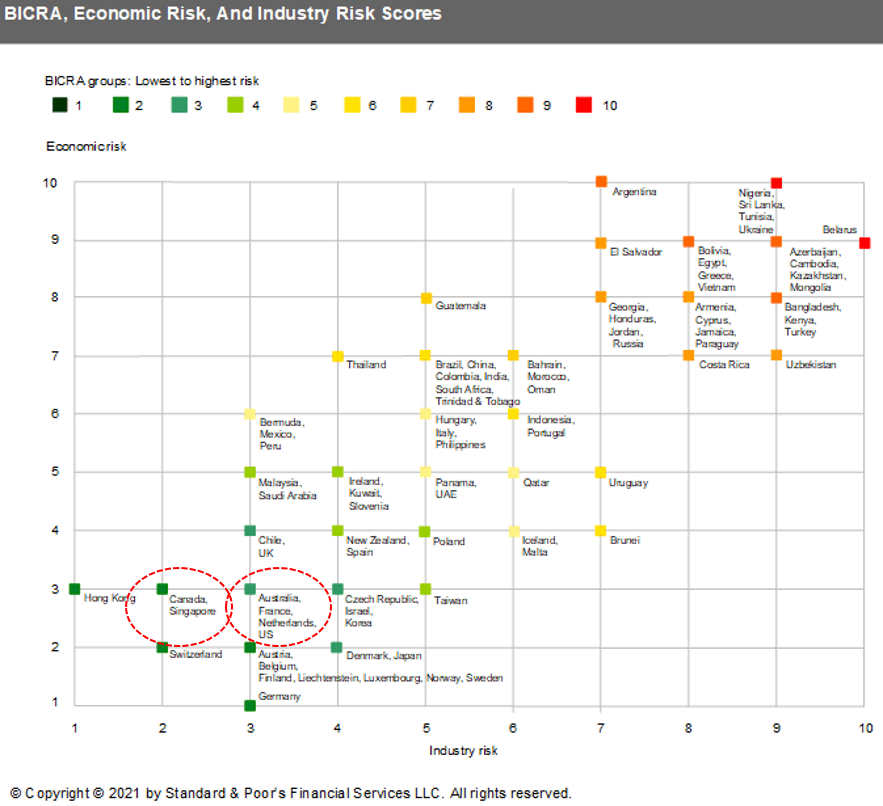Click the Argentina data point marker
The image size is (883, 806).
(x=601, y=182)
